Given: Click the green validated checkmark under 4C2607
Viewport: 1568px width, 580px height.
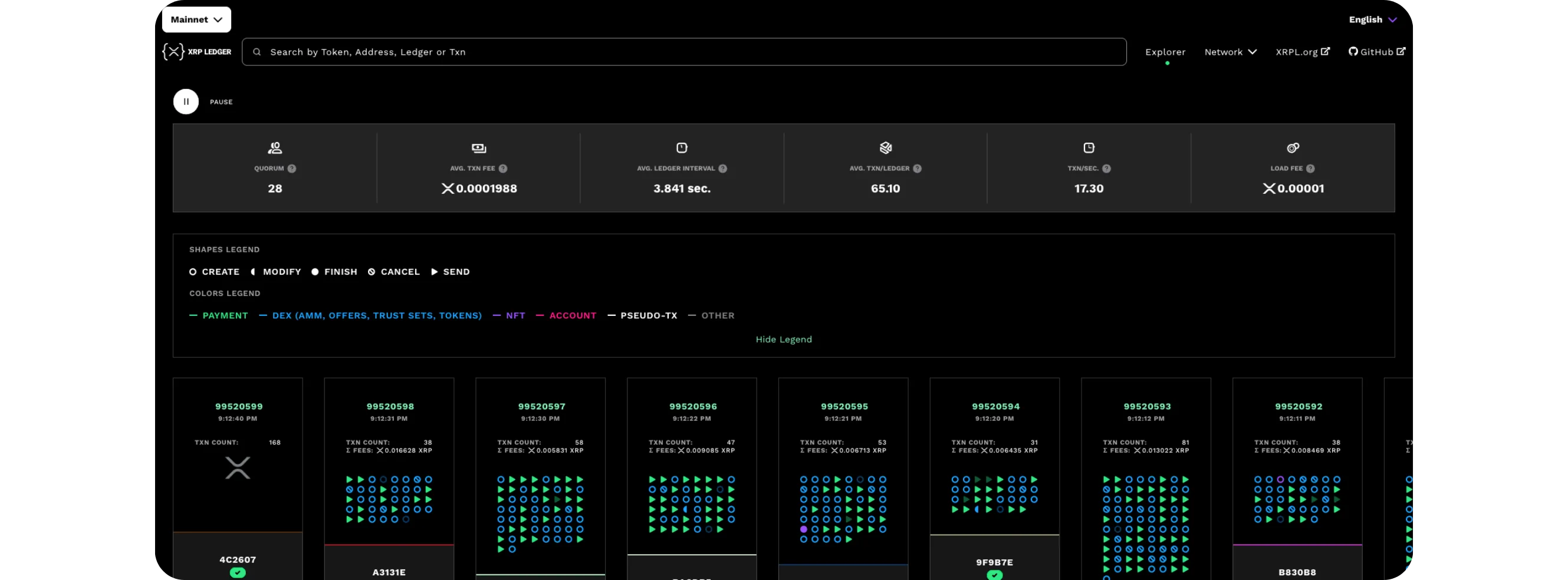Looking at the screenshot, I should pyautogui.click(x=238, y=572).
